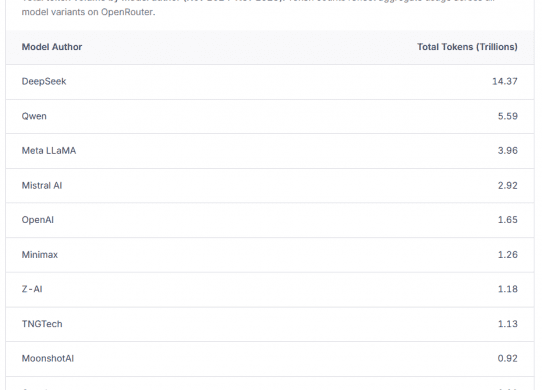Click the Total Tokens (Trillions) column header
Screen dimensions: 542x390
coord(467,47)
